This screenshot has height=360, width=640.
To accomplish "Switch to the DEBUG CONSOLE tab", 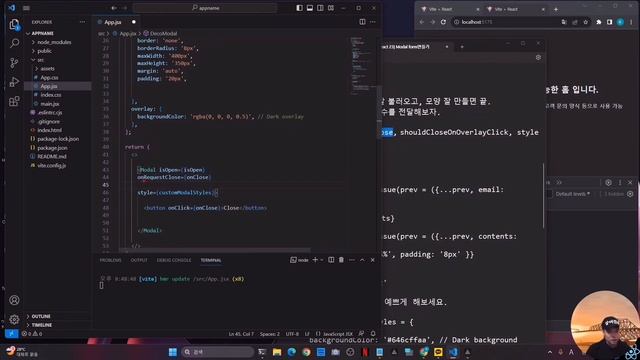I will (x=174, y=260).
